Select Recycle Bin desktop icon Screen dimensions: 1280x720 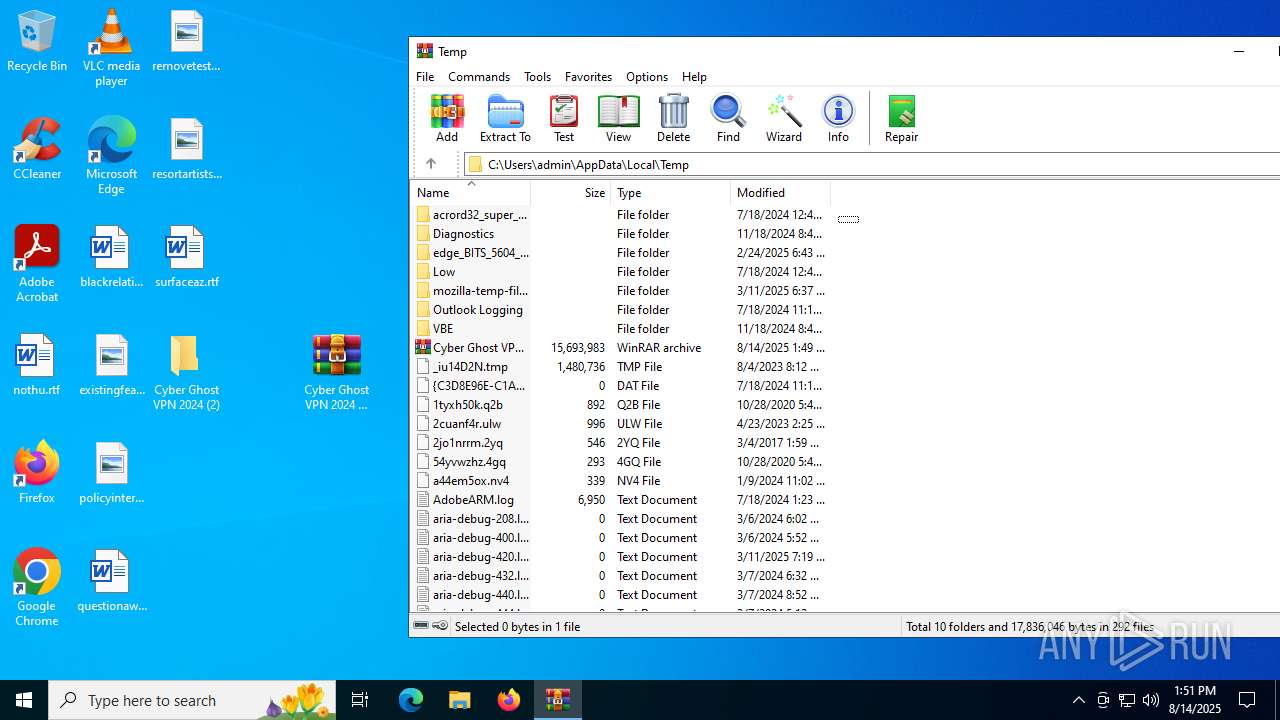[x=37, y=42]
